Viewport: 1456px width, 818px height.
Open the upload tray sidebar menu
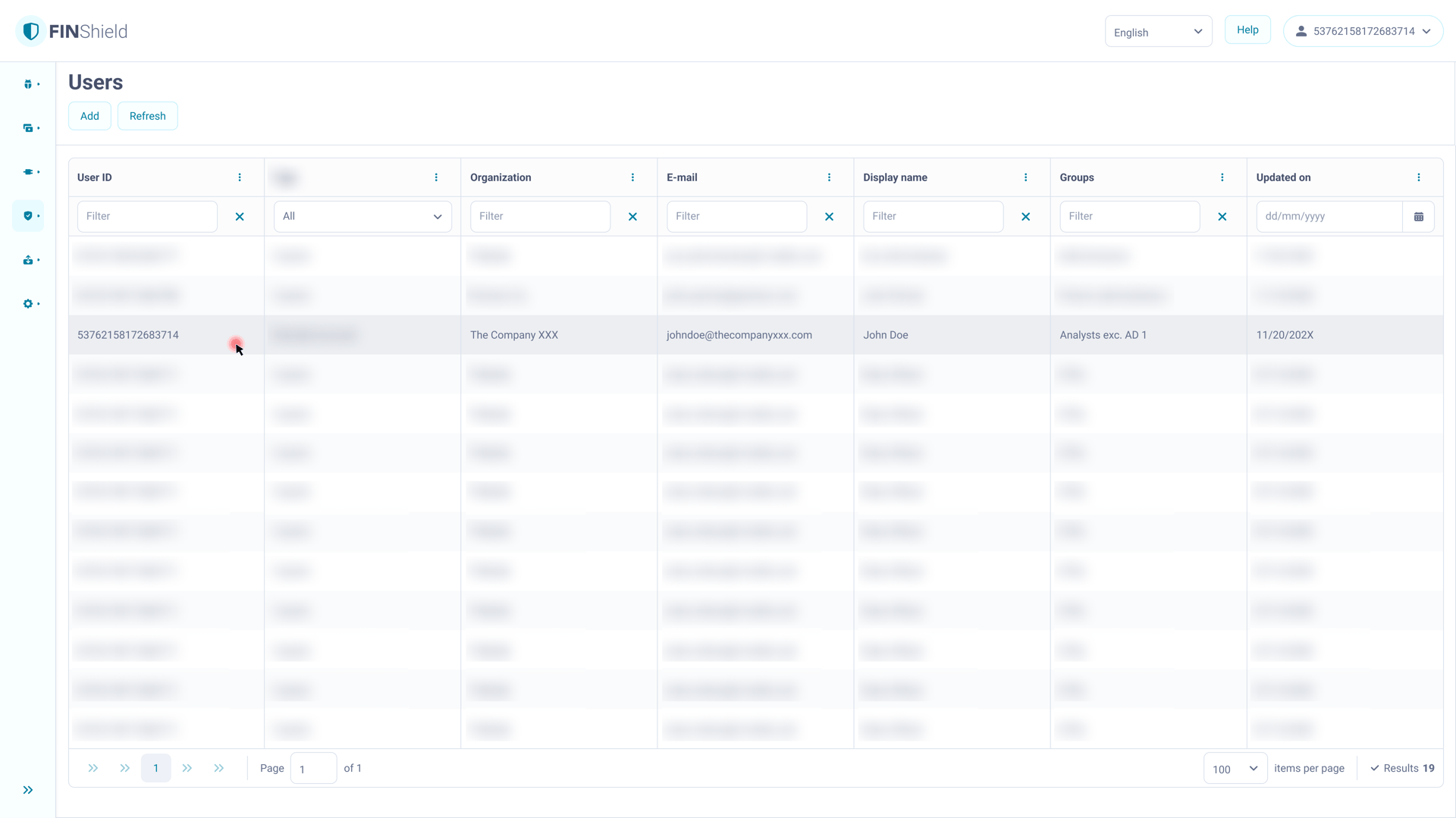29,260
